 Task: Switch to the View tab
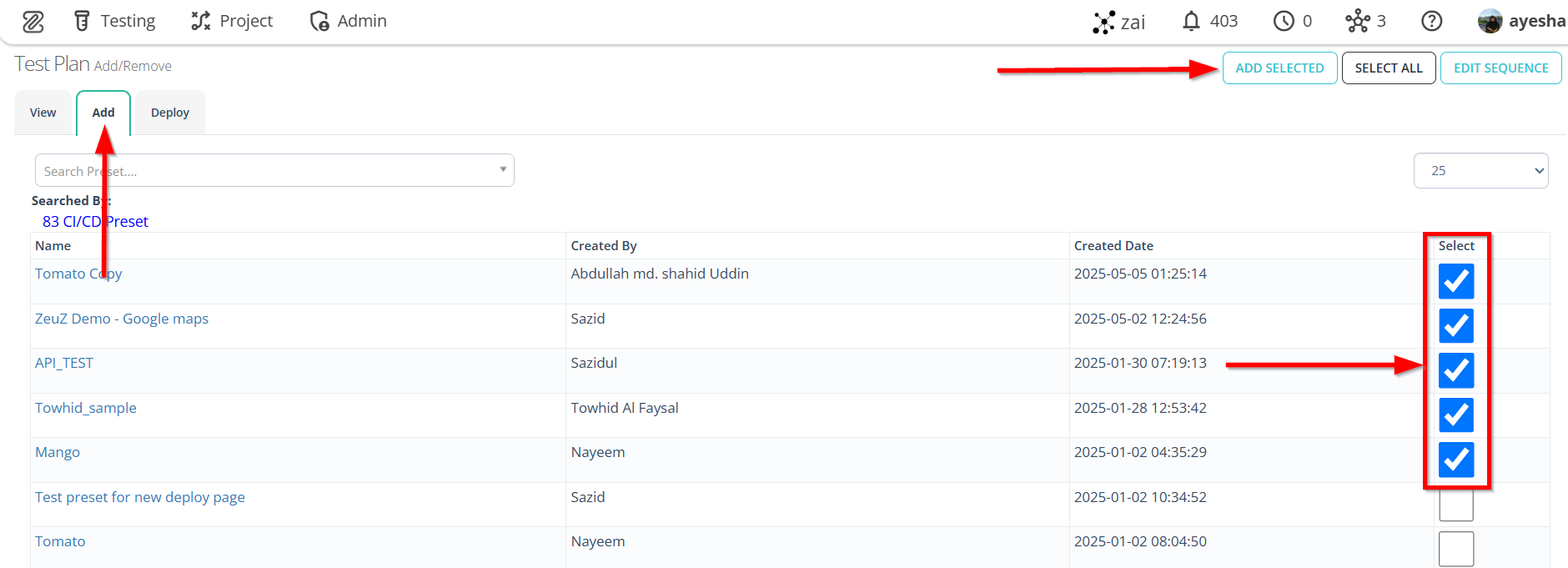43,113
